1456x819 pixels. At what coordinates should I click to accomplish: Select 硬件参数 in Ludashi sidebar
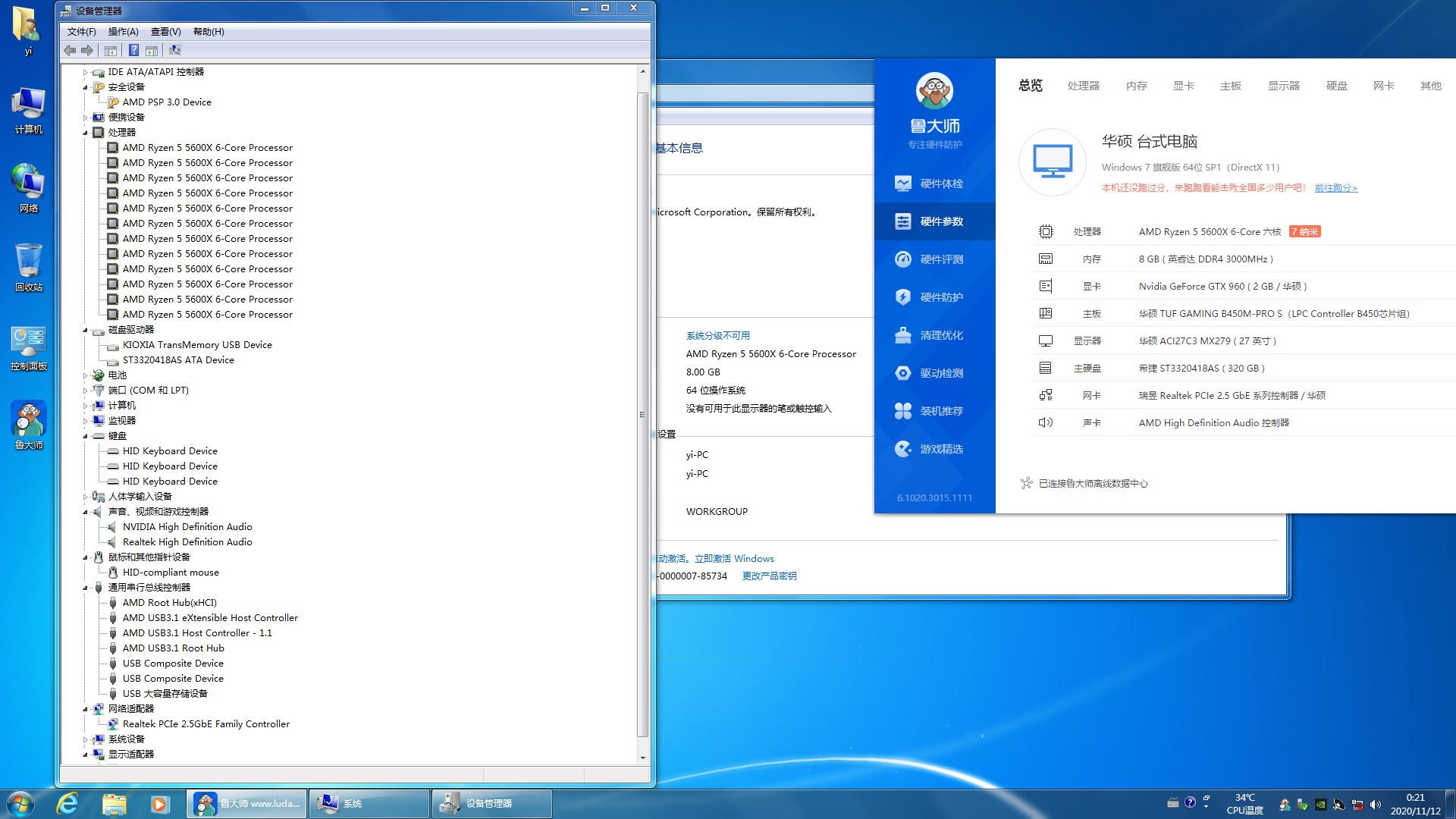tap(934, 221)
